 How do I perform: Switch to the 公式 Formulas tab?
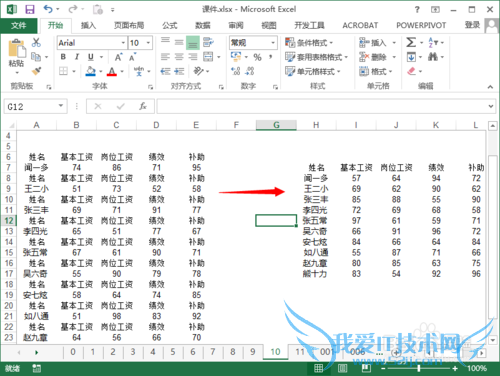coord(170,25)
